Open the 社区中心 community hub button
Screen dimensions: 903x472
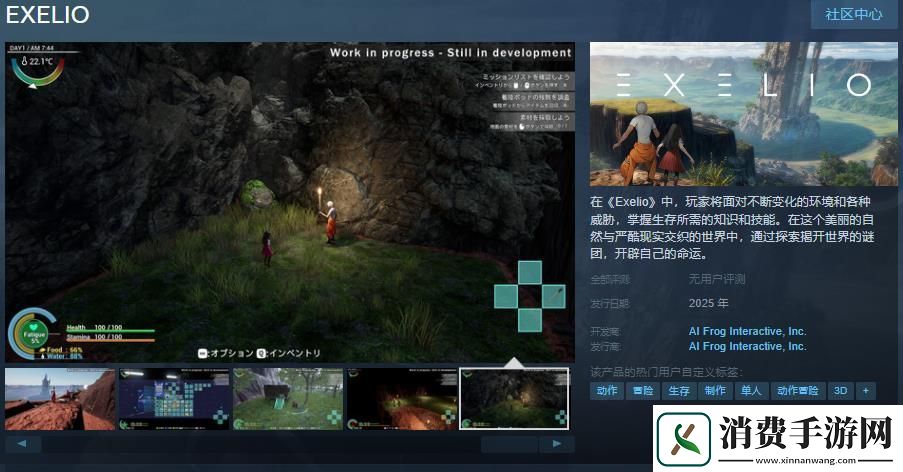854,14
